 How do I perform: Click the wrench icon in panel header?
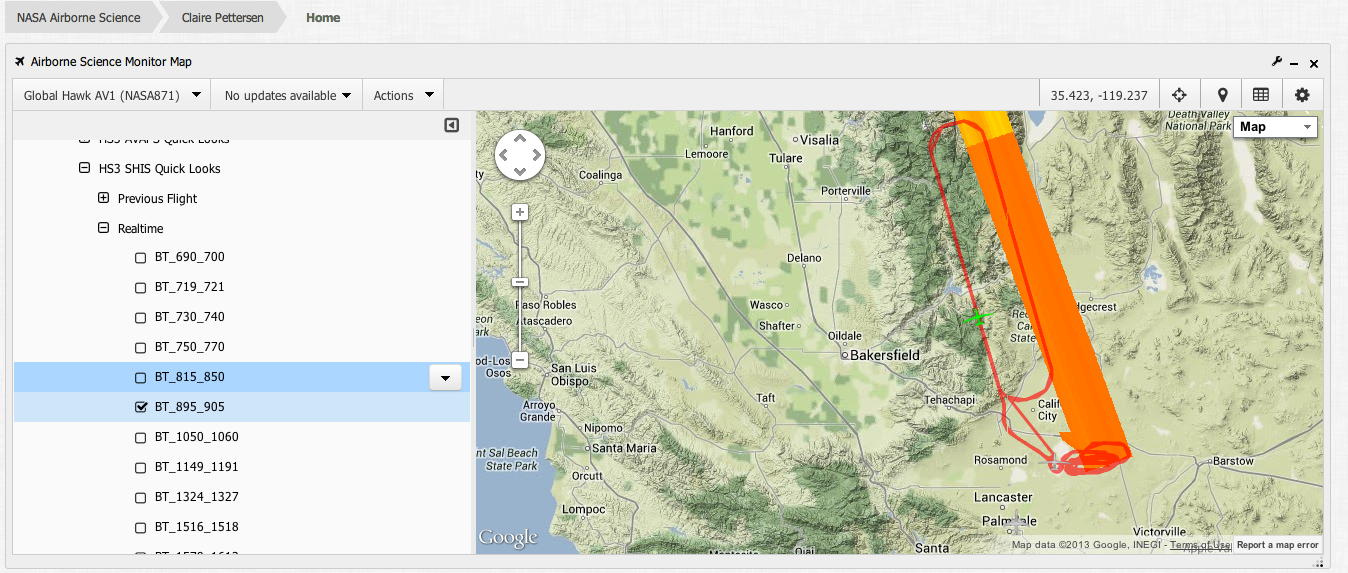pyautogui.click(x=1276, y=62)
